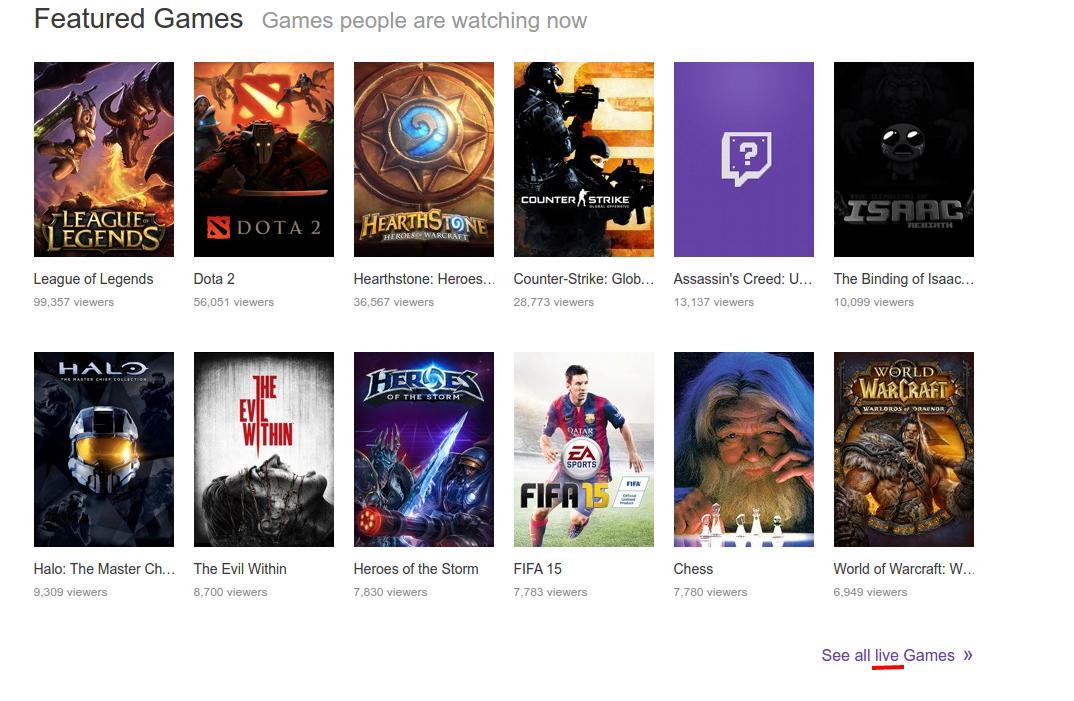Click the World of Warcraft: W... title link

pos(903,569)
